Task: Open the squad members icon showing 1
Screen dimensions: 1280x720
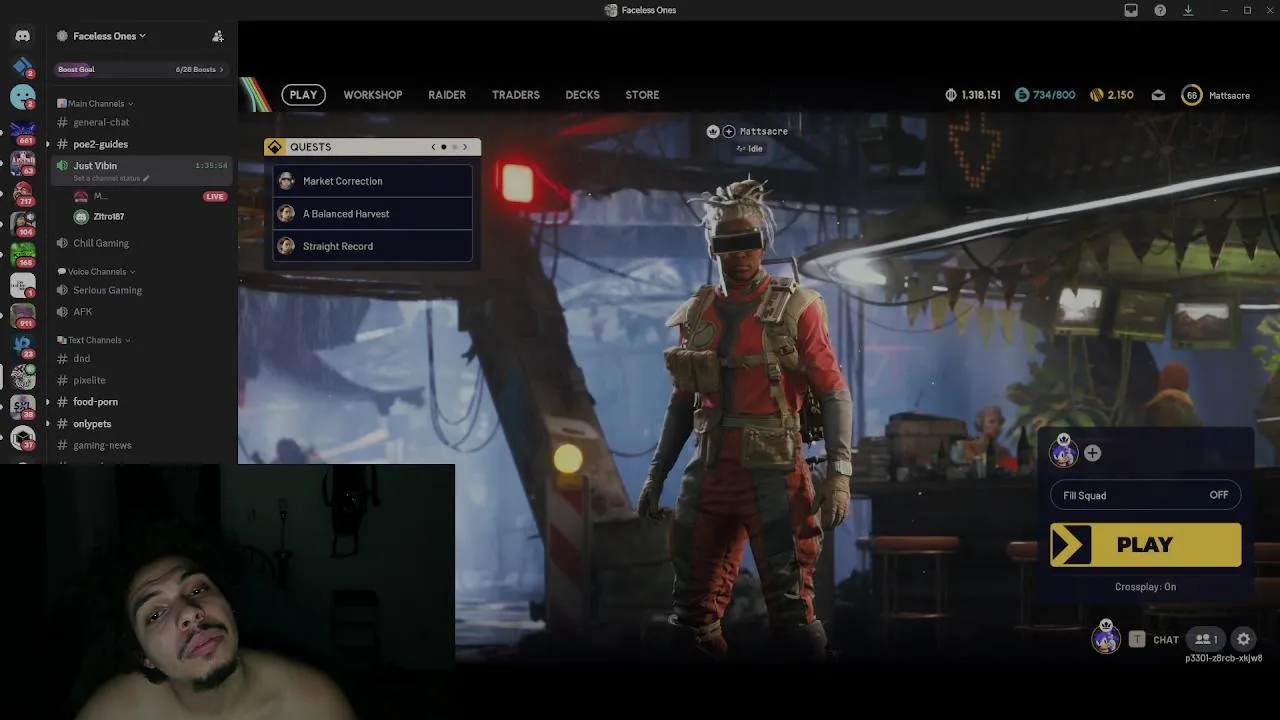Action: [x=1207, y=639]
